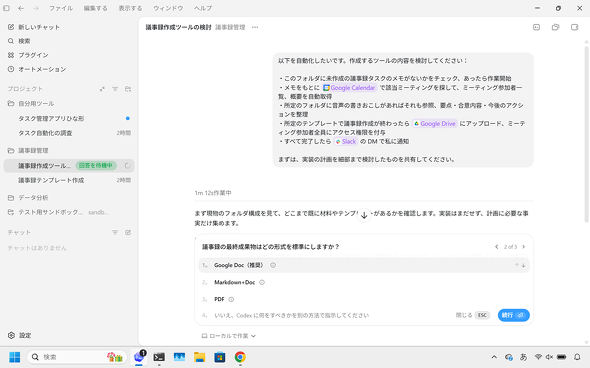Open the タスク管理アプリひな形 thread
The image size is (590, 368).
tap(69, 118)
